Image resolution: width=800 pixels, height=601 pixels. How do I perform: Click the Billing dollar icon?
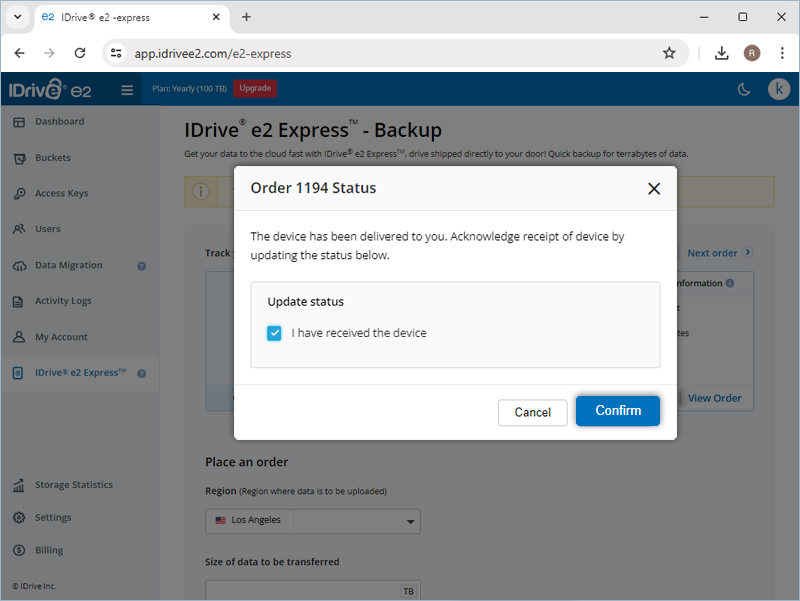coord(19,550)
